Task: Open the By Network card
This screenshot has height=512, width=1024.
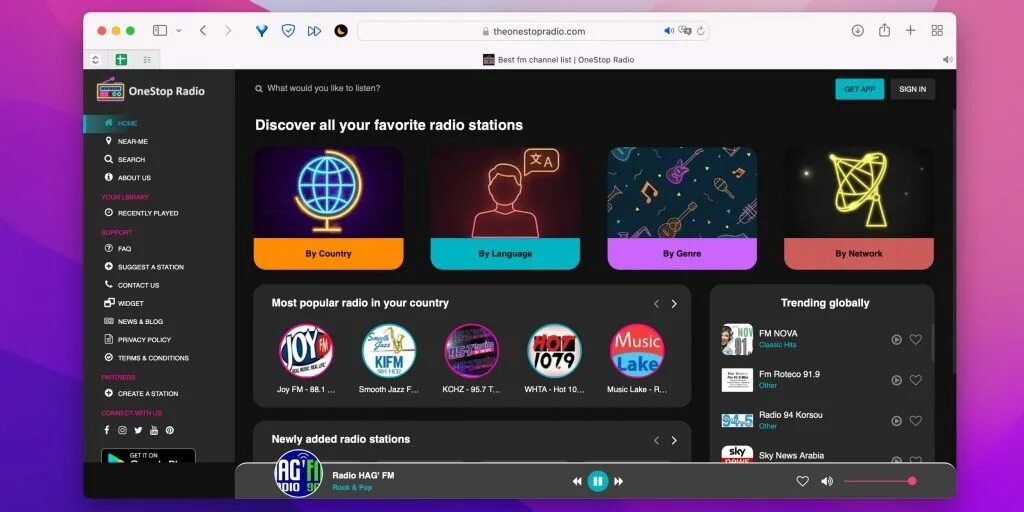Action: pyautogui.click(x=859, y=208)
